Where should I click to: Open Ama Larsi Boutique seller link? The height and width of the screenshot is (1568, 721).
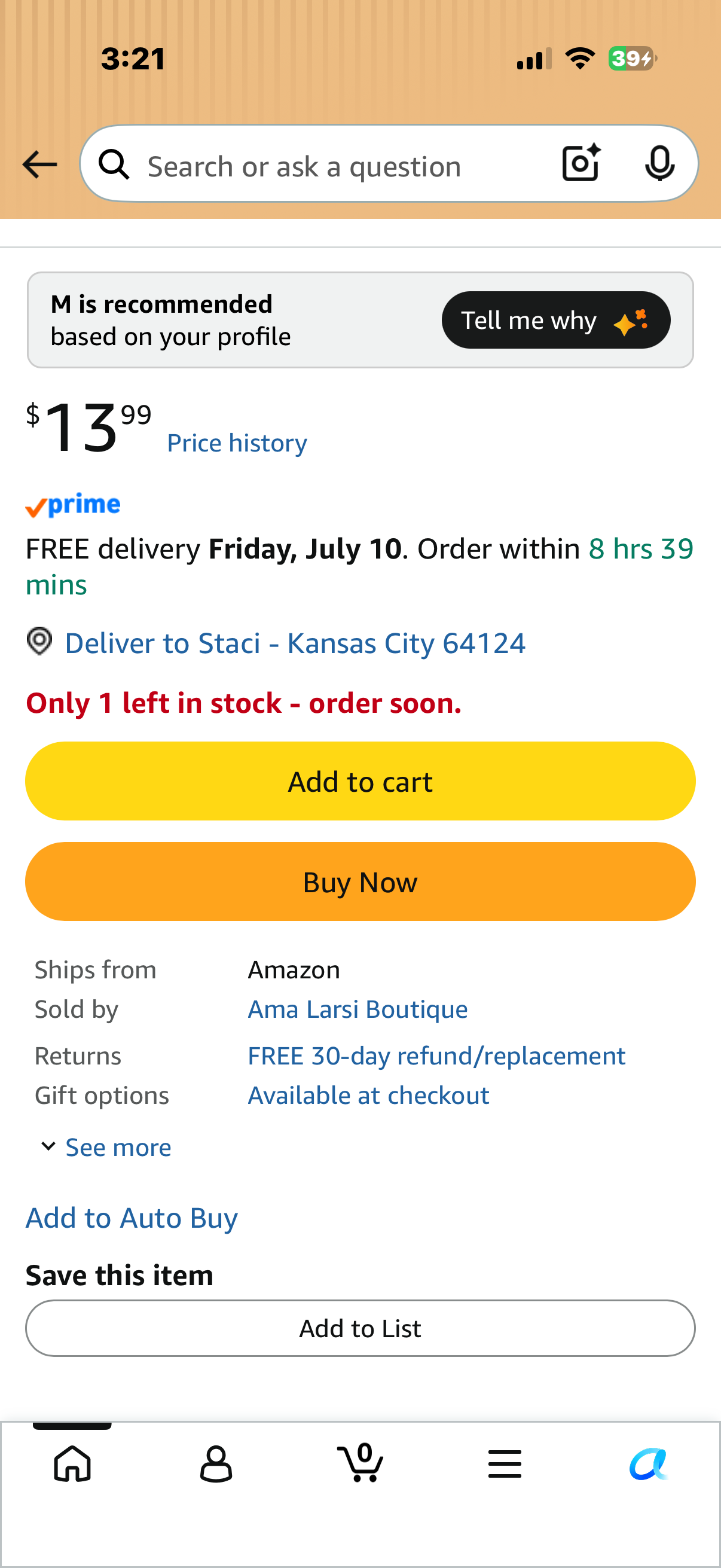coord(358,1009)
